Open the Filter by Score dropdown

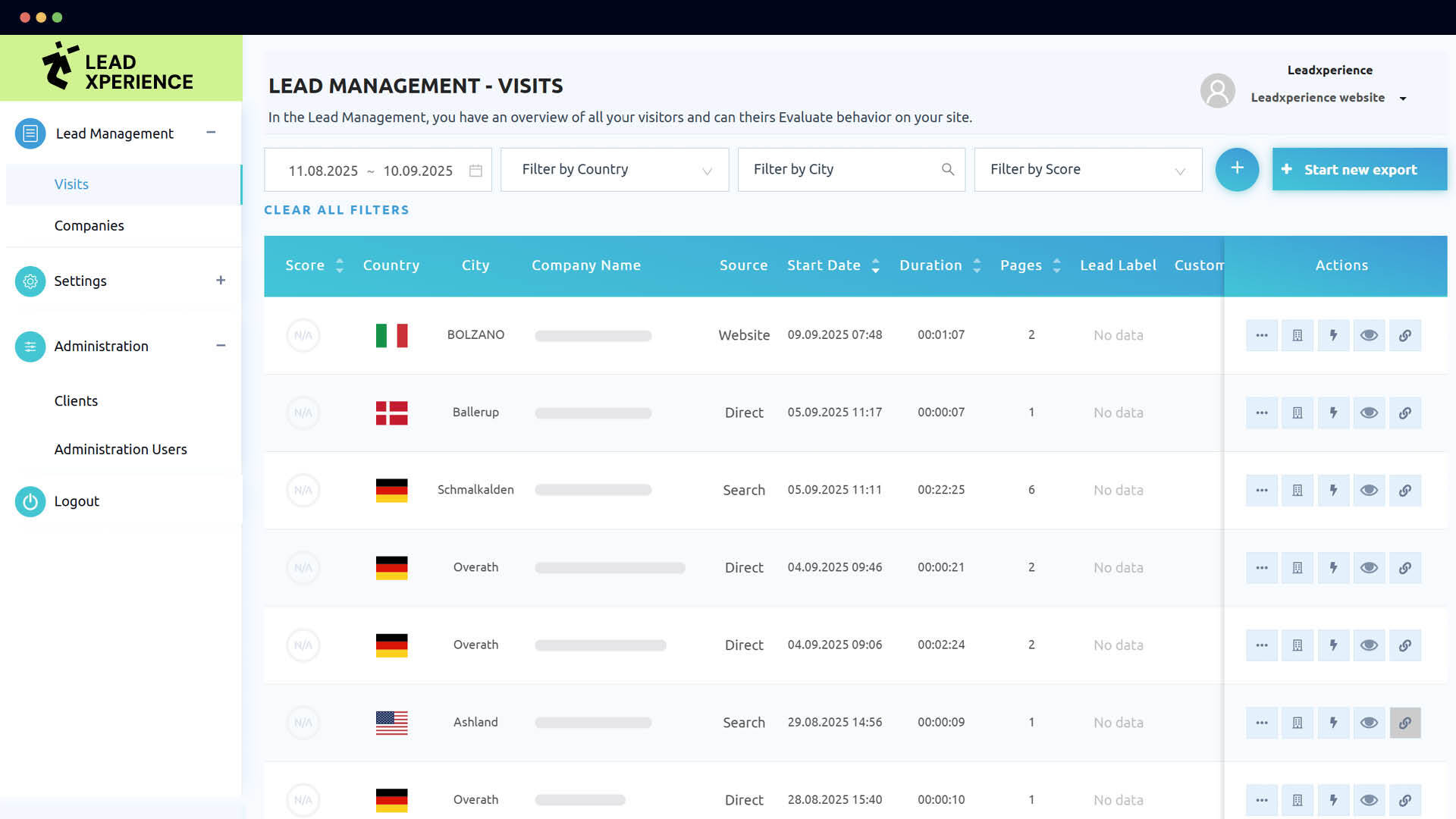click(1087, 170)
